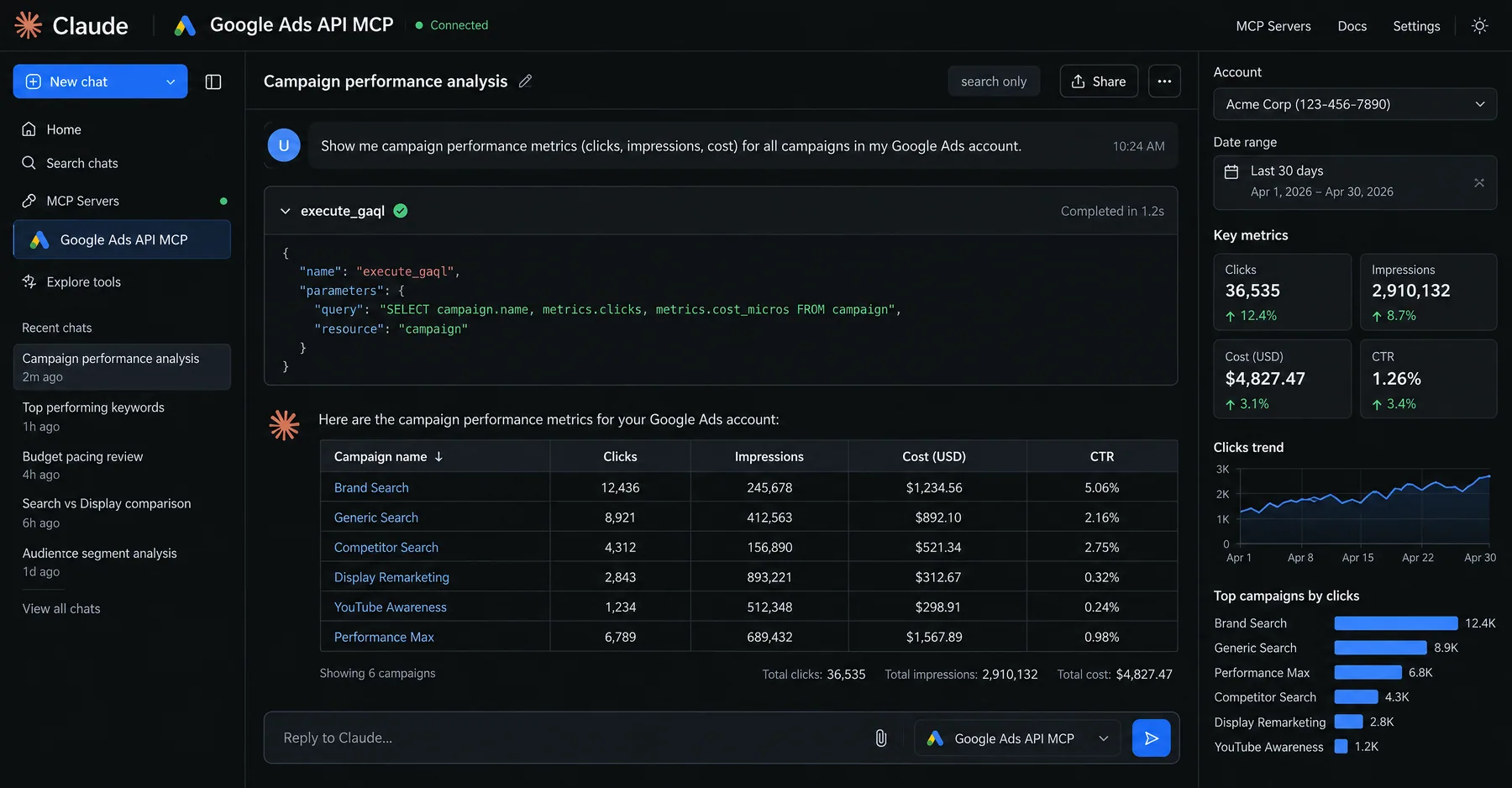This screenshot has width=1512, height=788.
Task: Open the Competitor Search campaign link
Action: point(386,548)
